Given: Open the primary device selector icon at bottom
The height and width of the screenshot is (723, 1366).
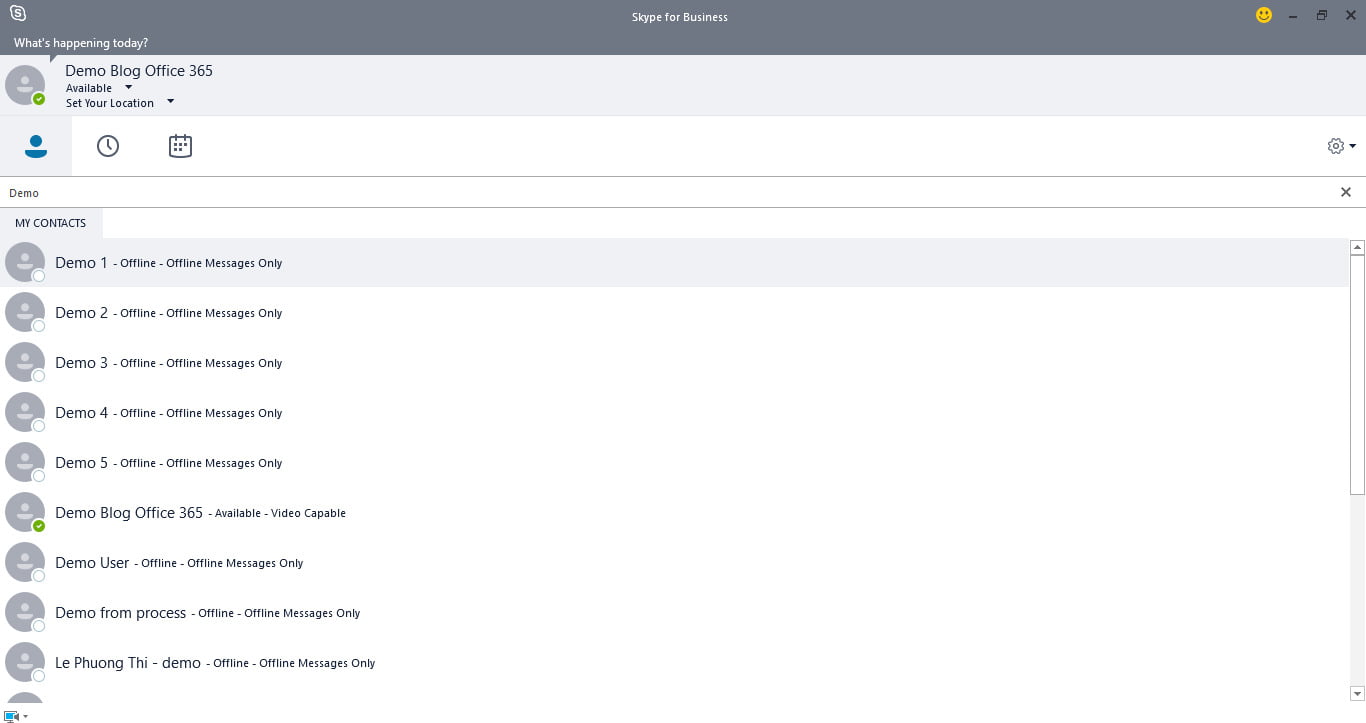Looking at the screenshot, I should [x=12, y=716].
